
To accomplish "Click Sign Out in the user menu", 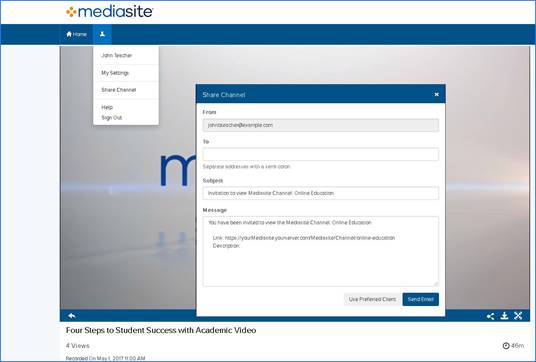I will (112, 118).
